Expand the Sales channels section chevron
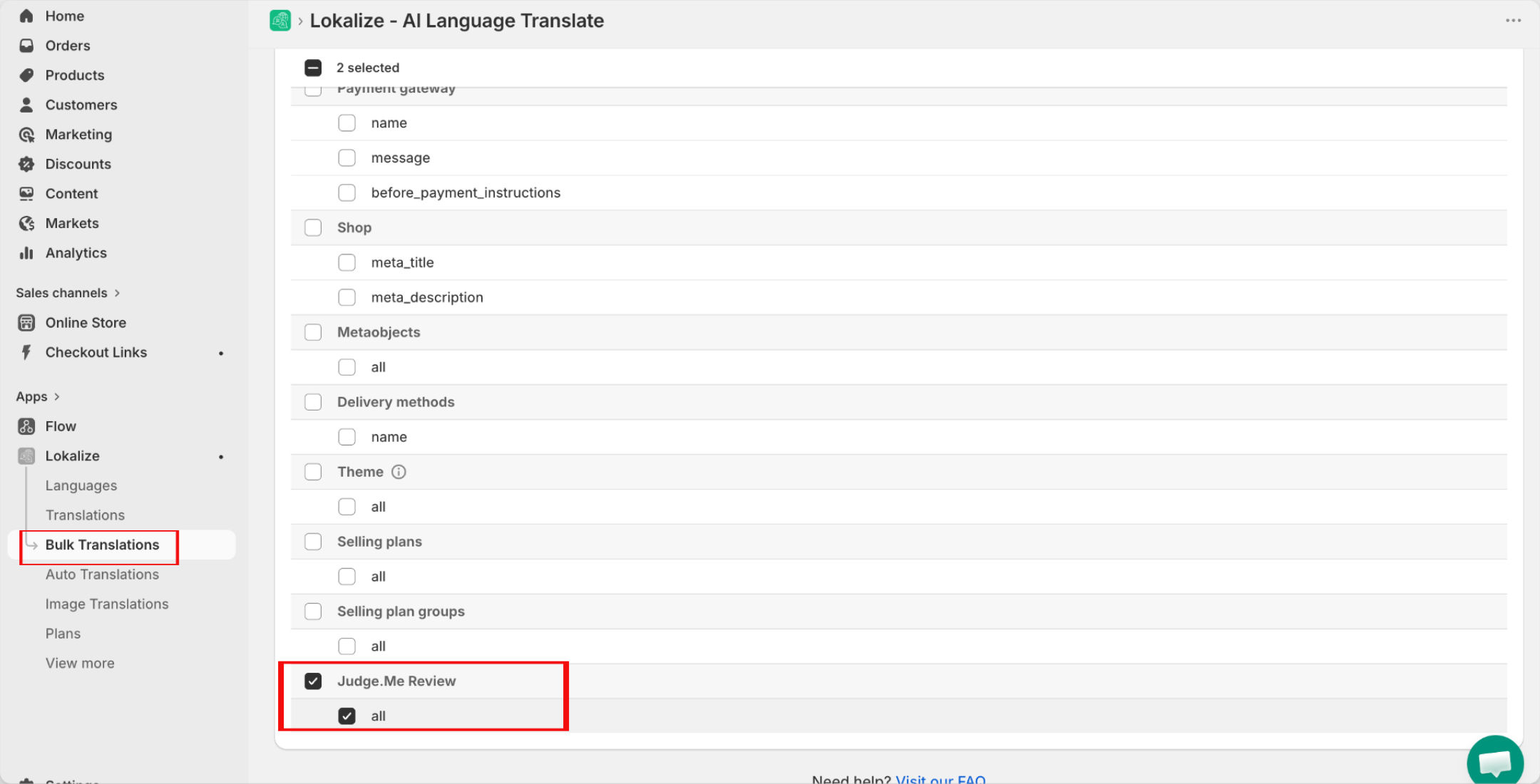 [117, 293]
